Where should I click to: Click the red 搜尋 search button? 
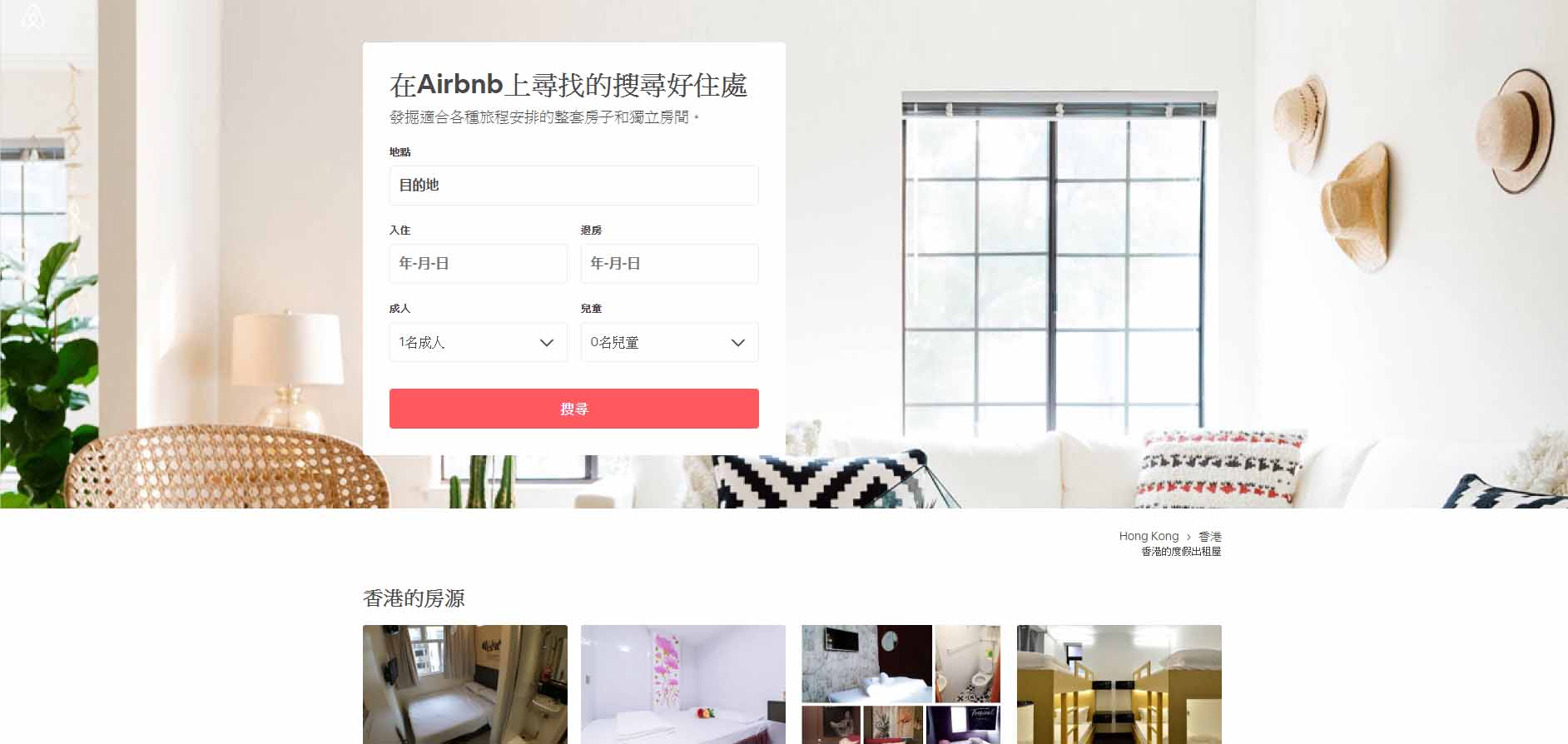coord(574,409)
